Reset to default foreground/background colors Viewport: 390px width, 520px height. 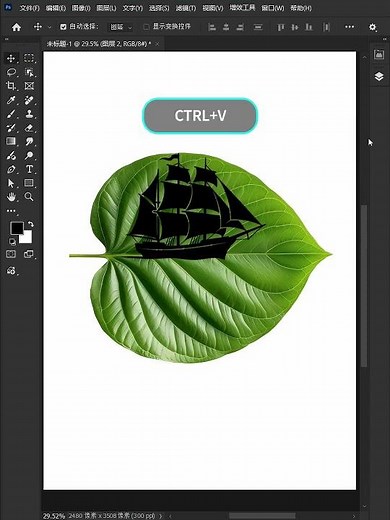[x=12, y=241]
